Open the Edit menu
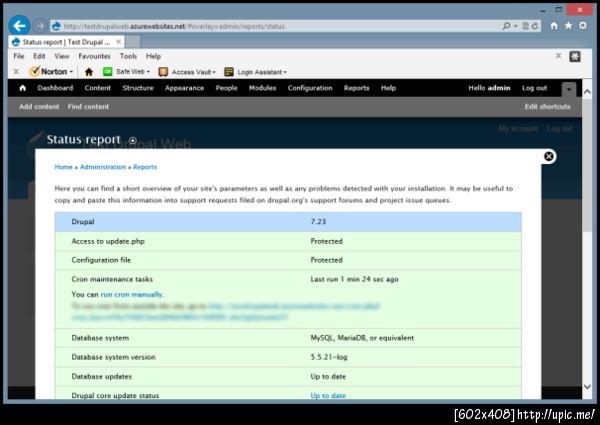The image size is (600, 425). point(39,56)
